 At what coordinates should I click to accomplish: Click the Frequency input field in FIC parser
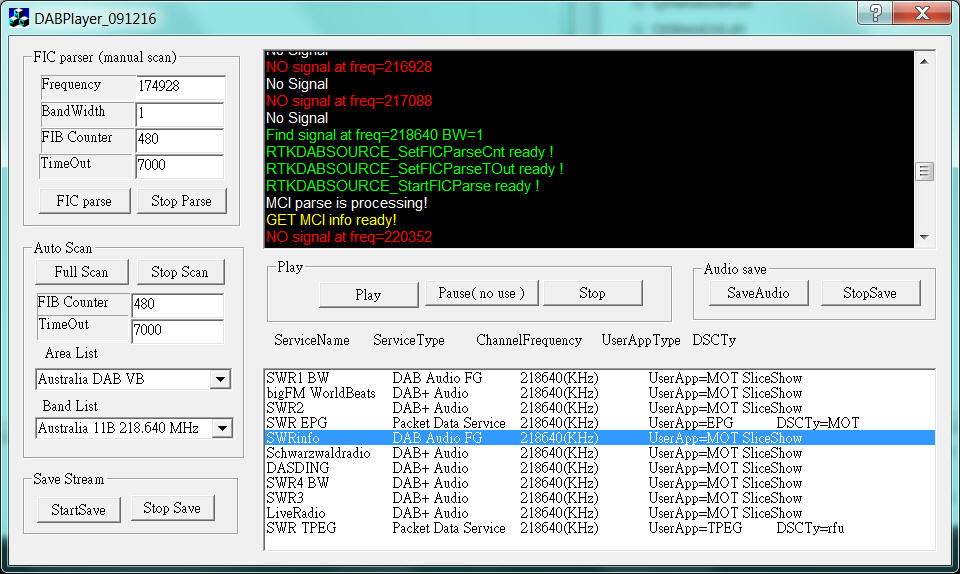(179, 87)
